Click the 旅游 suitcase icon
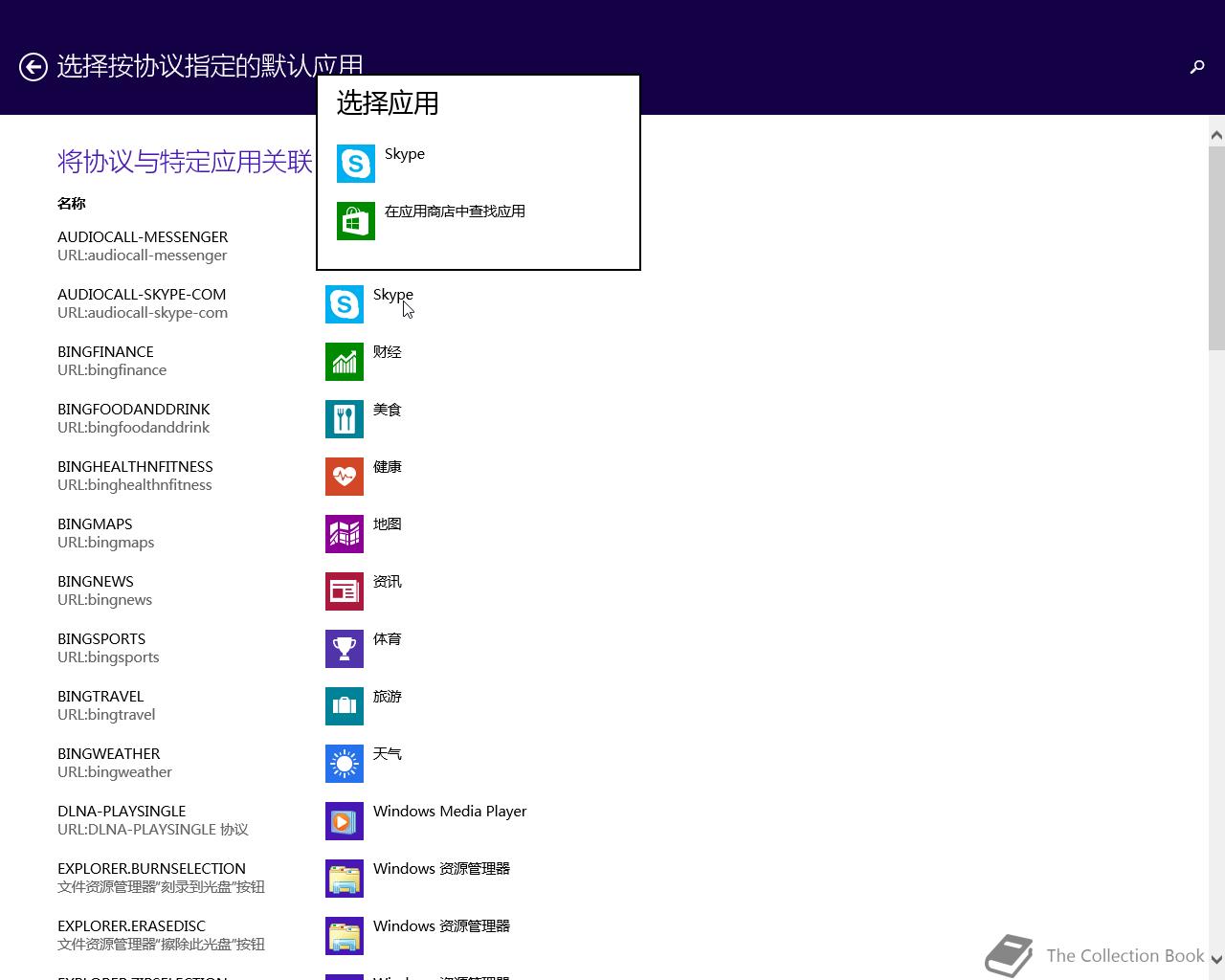This screenshot has width=1225, height=980. click(345, 706)
